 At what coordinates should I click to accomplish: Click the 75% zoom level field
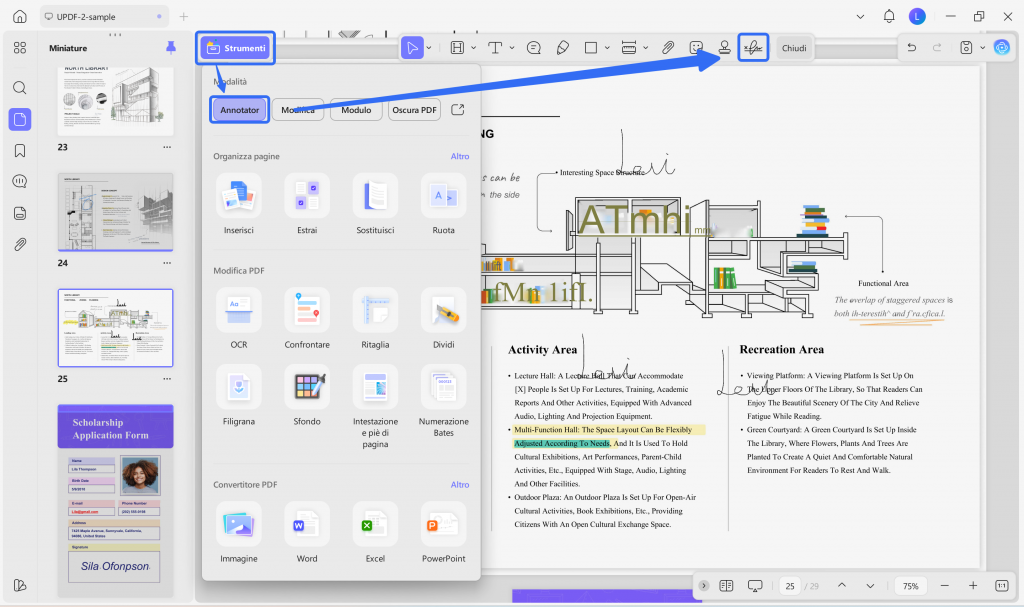pos(910,586)
